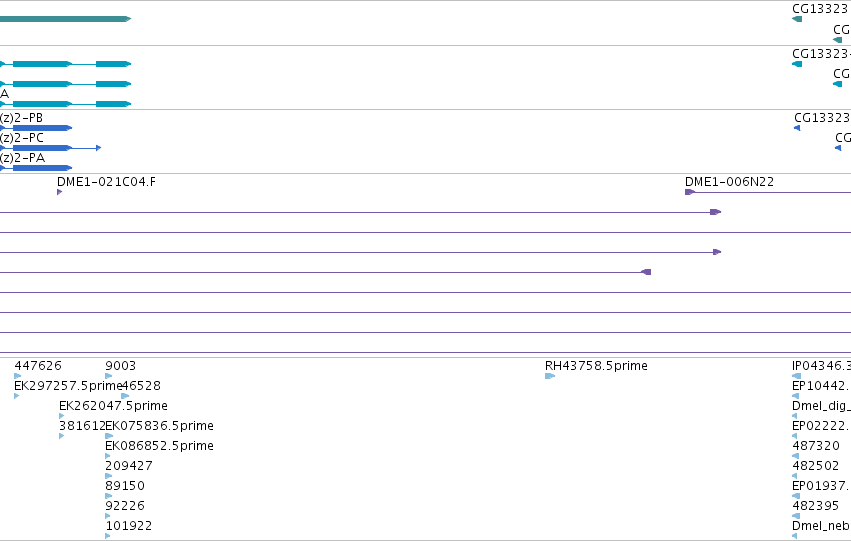Click the 92226 feature label

pos(125,506)
